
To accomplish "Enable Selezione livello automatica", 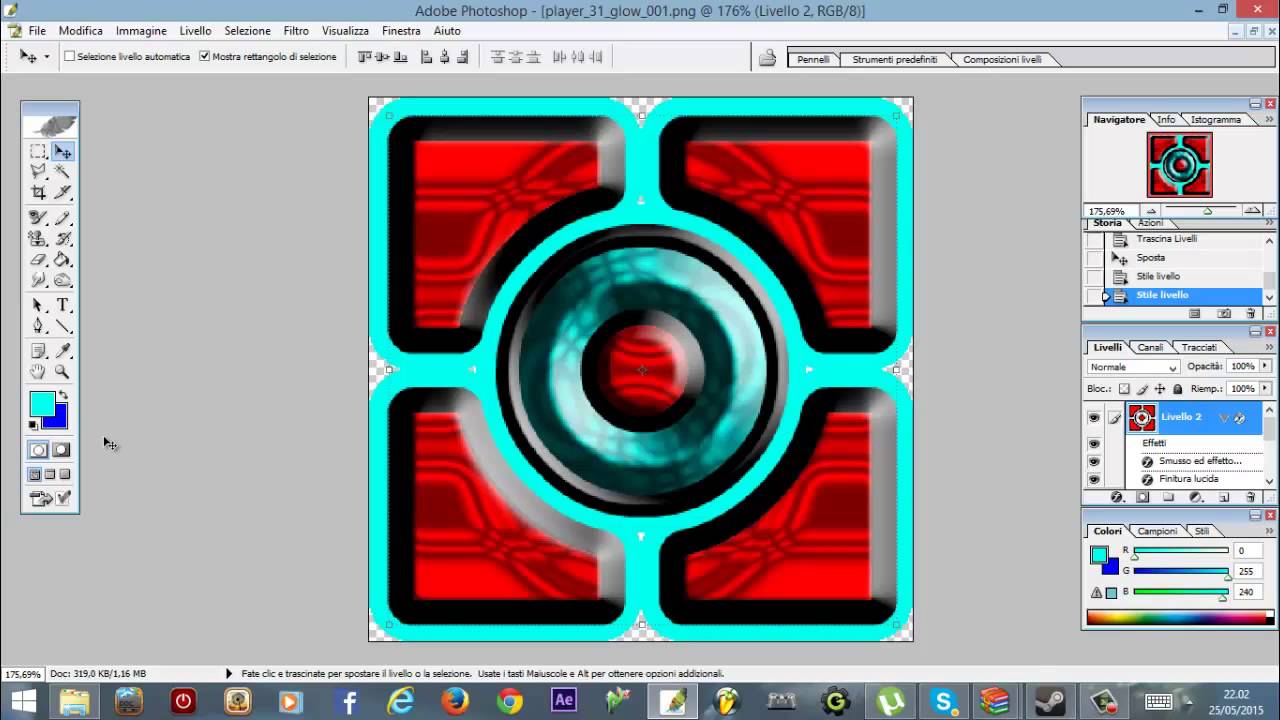I will pyautogui.click(x=69, y=56).
